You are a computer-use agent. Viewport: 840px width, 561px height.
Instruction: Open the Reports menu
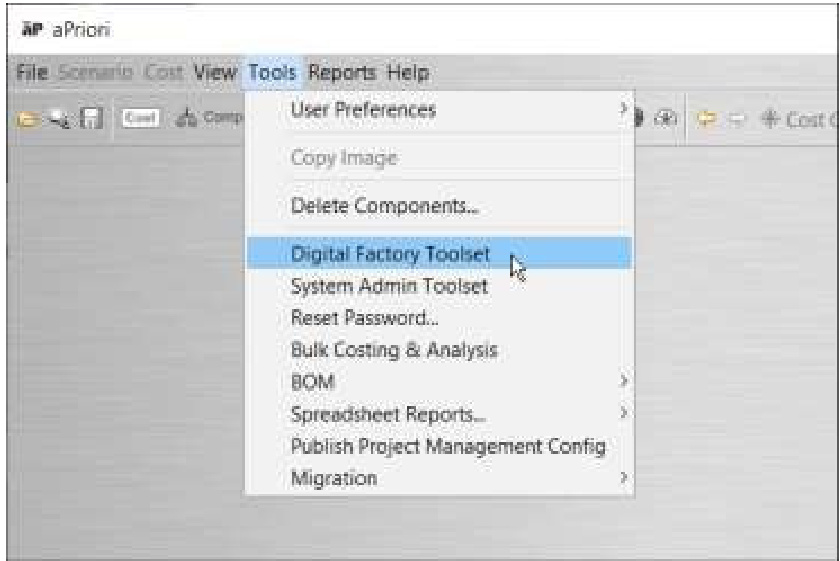[342, 73]
